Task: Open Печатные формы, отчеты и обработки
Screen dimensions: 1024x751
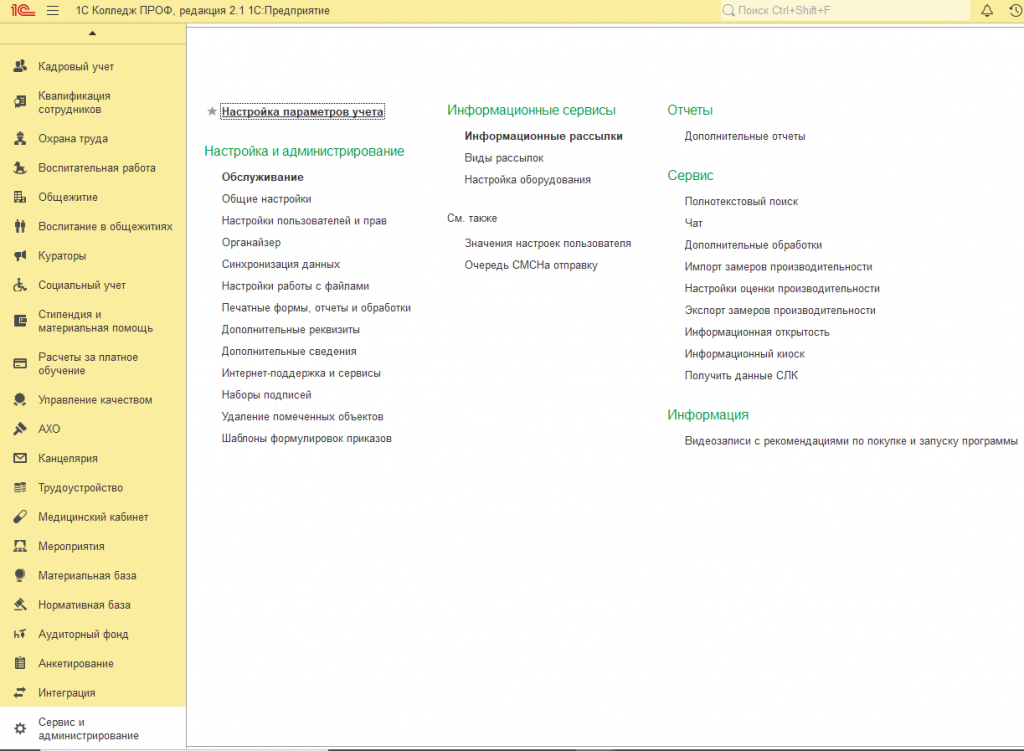Action: tap(316, 308)
